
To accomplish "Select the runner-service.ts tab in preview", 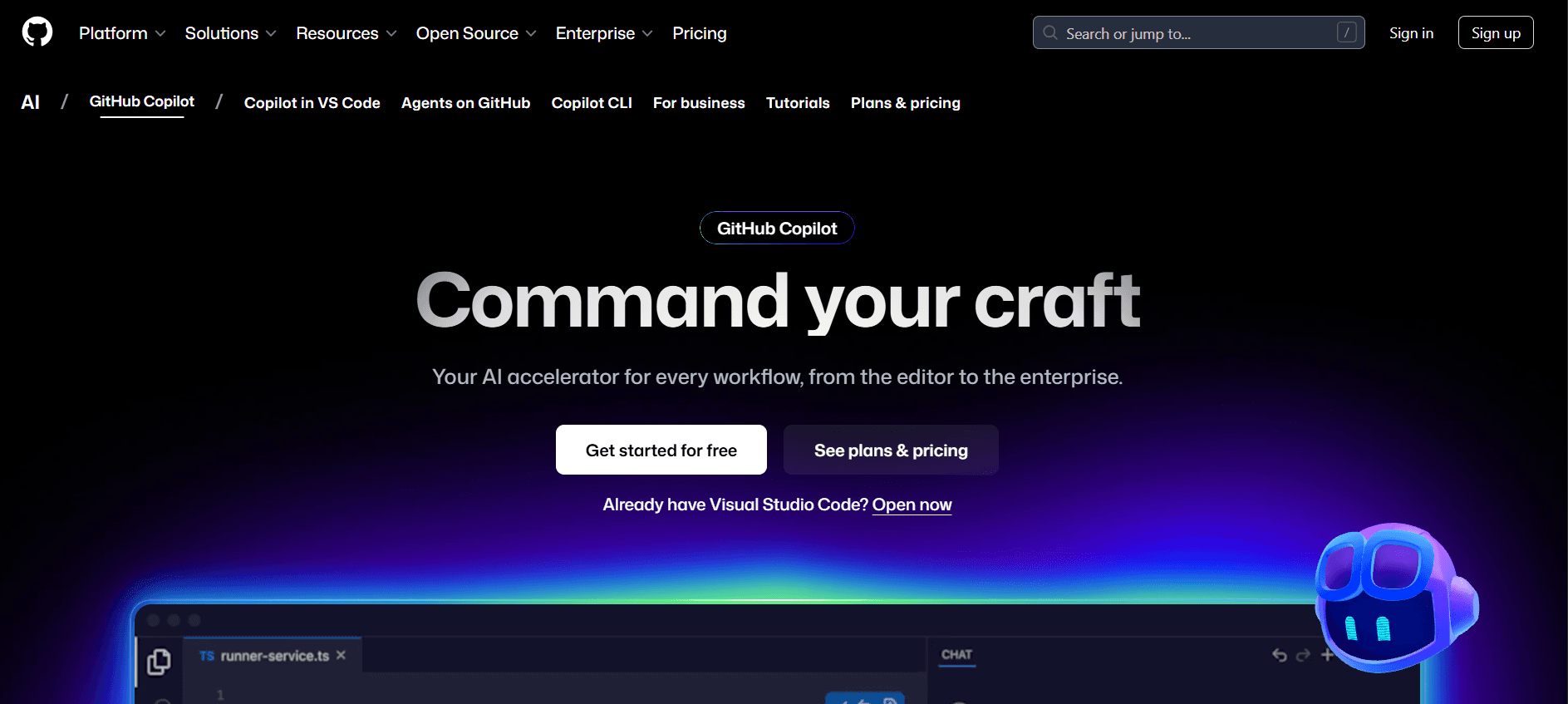I will pos(273,655).
